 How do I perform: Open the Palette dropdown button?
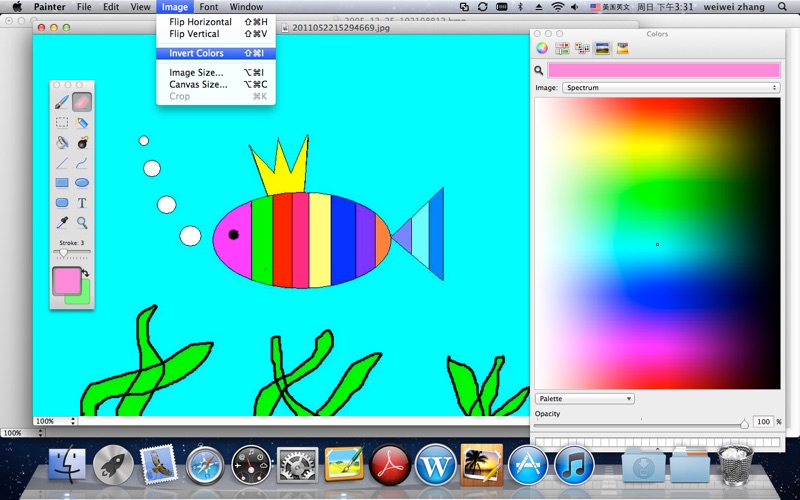585,398
